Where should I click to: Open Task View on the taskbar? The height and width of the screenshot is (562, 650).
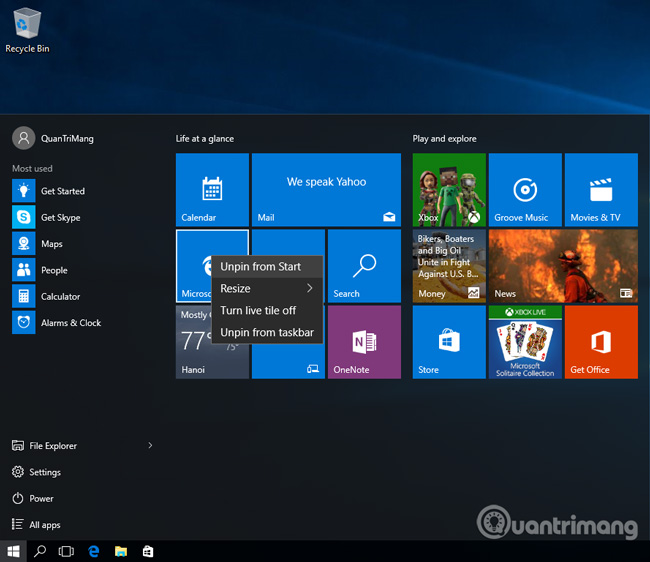tap(66, 551)
